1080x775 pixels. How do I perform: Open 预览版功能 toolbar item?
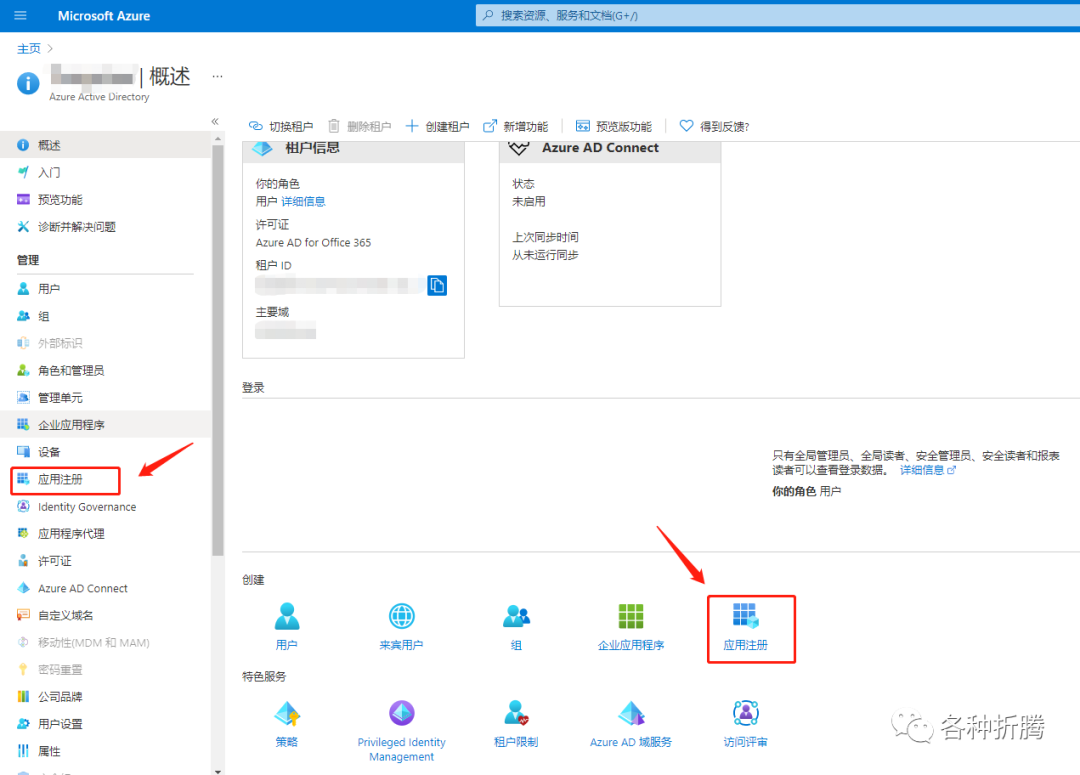(x=614, y=126)
